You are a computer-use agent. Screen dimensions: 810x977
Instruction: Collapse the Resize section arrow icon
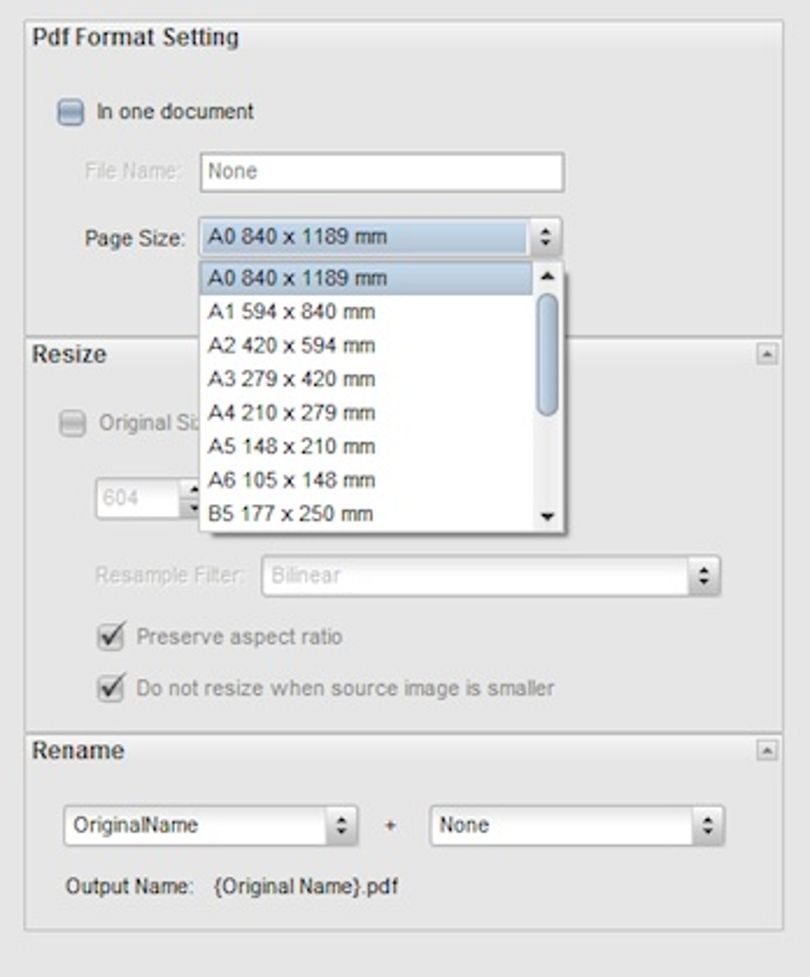[766, 355]
